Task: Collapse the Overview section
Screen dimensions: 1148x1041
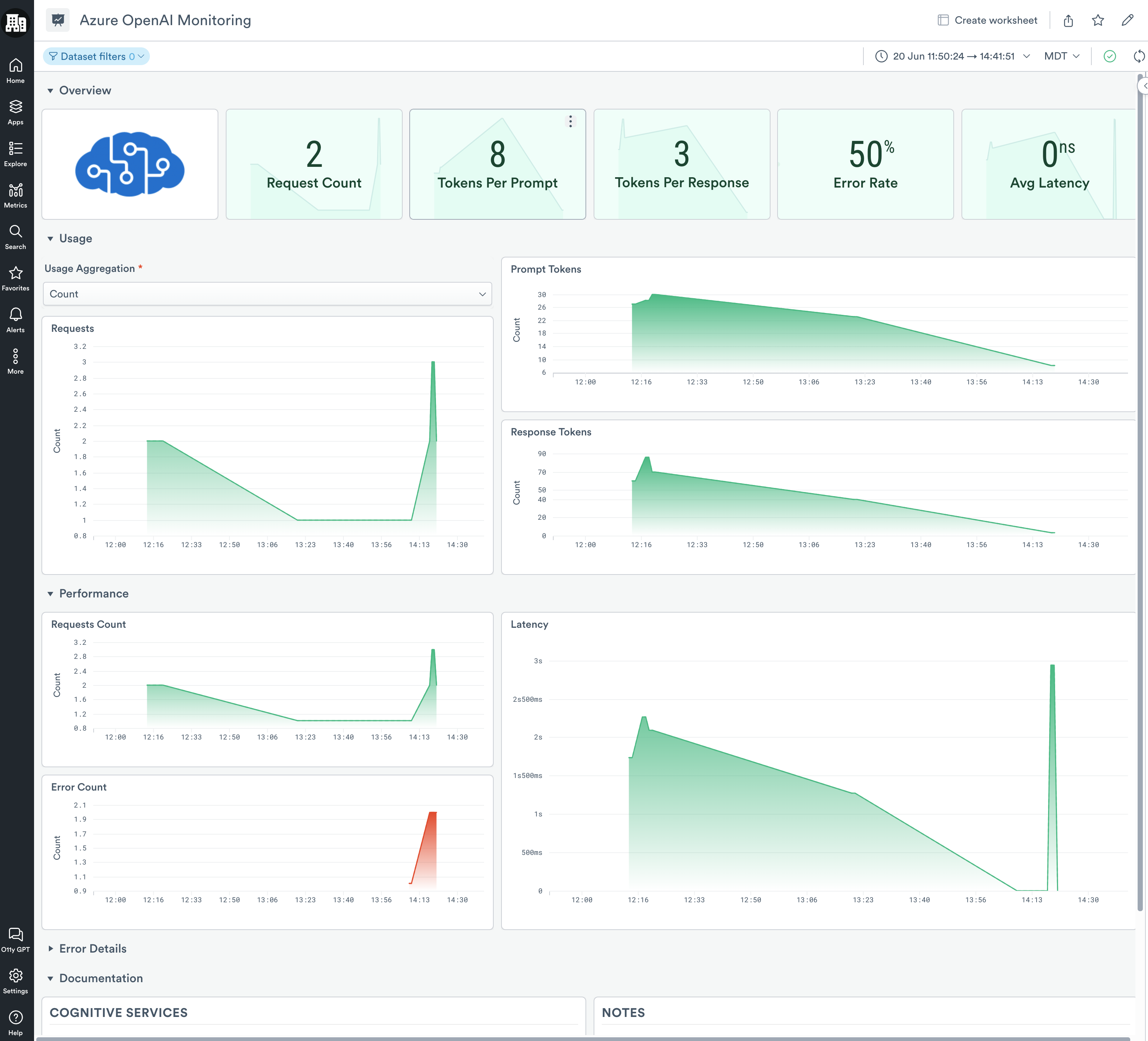Action: pyautogui.click(x=51, y=91)
